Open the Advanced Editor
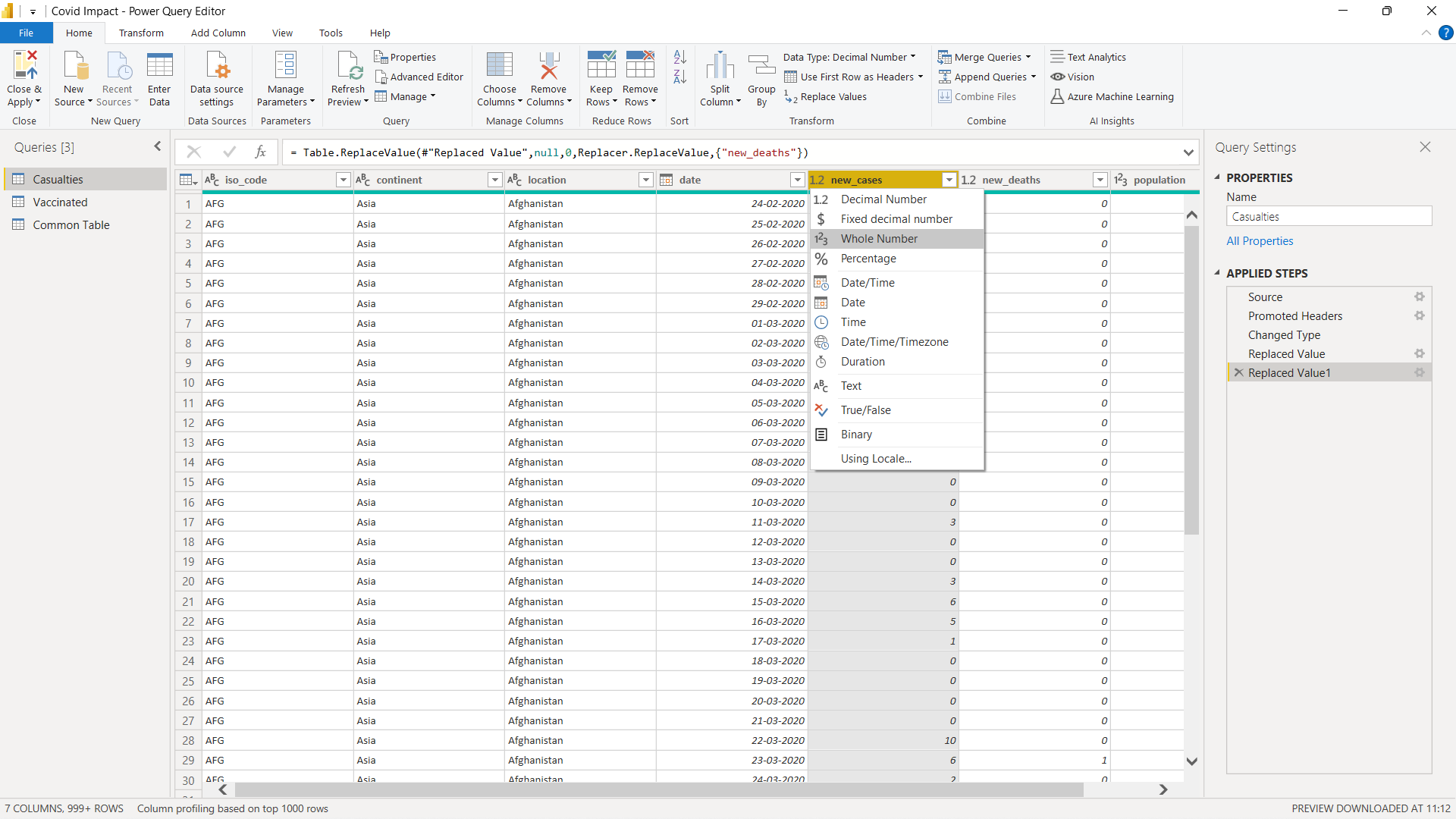The image size is (1456, 819). [419, 77]
